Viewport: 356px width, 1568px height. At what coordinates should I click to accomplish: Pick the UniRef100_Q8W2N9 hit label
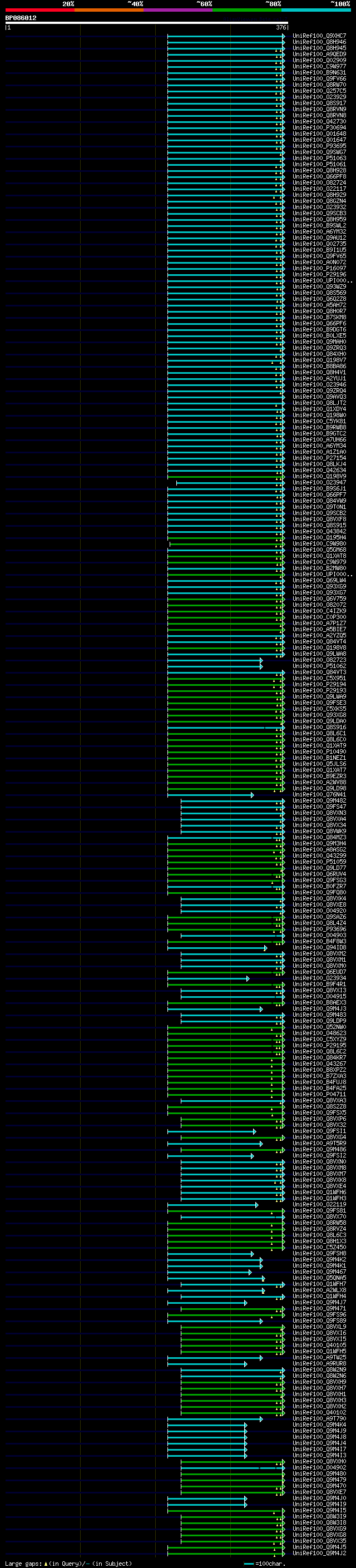[x=319, y=1369]
